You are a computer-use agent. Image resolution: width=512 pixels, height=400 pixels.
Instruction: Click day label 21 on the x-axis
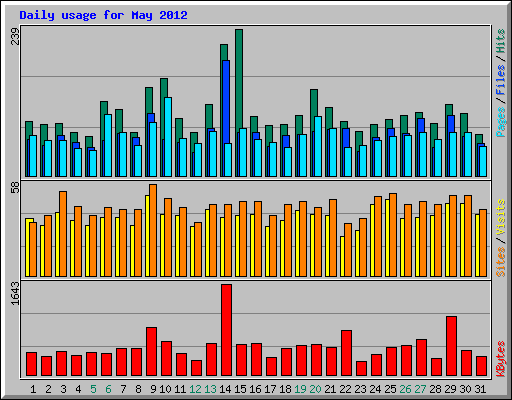point(330,389)
